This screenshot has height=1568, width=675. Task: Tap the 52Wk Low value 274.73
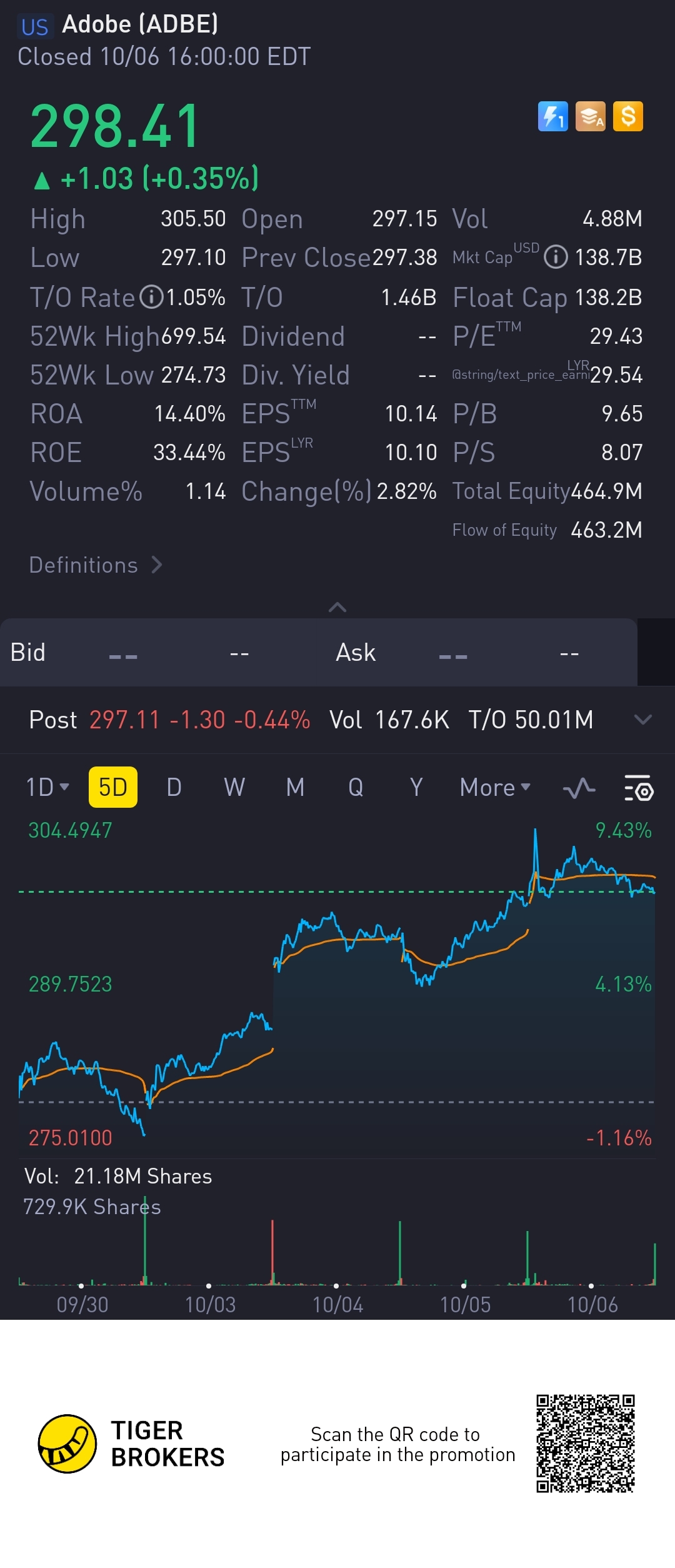[194, 375]
